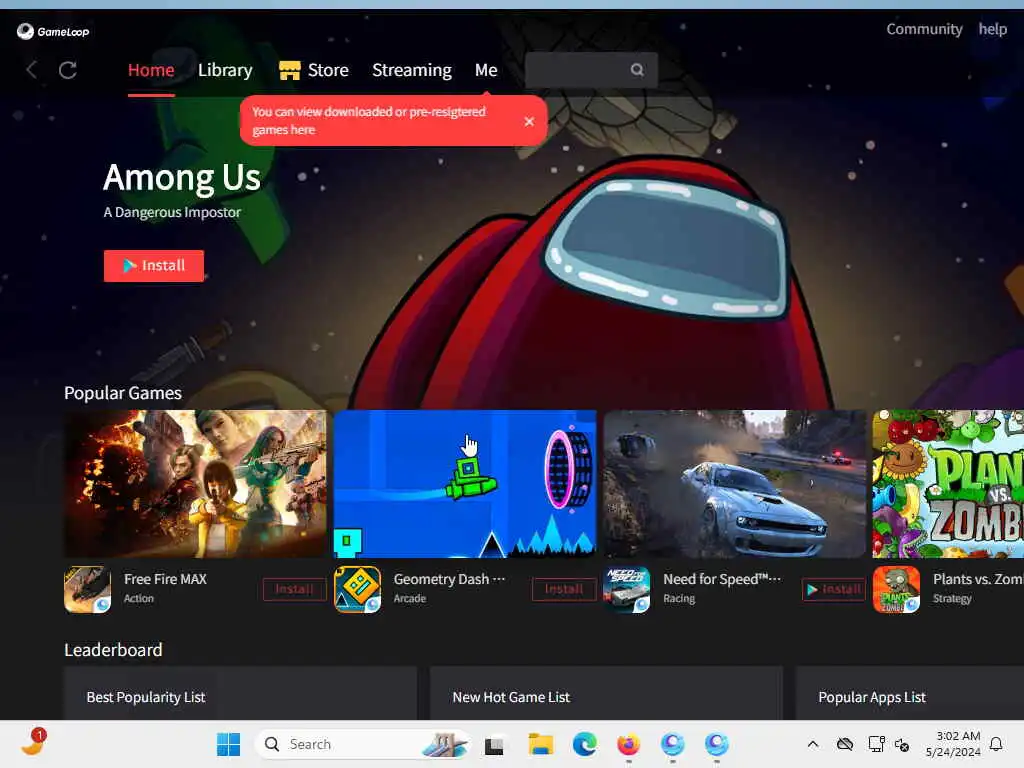The image size is (1024, 768).
Task: Click the Popular Games heading
Action: pos(123,393)
